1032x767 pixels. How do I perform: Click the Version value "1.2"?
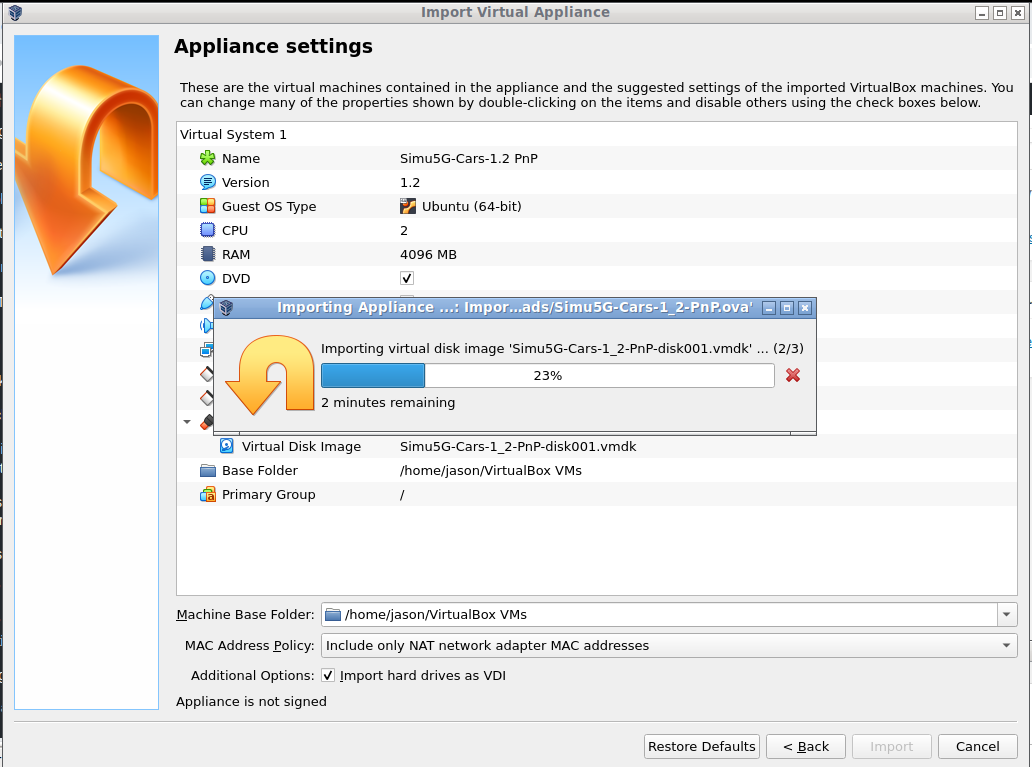(410, 182)
